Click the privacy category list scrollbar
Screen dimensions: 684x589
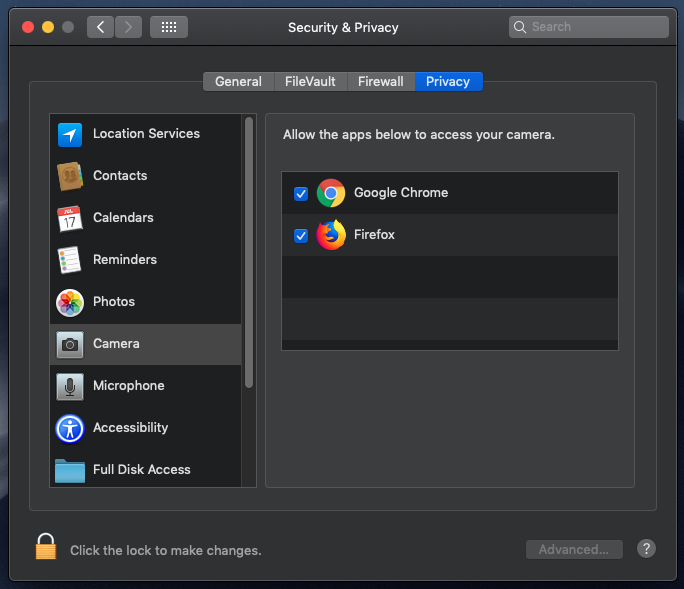249,252
